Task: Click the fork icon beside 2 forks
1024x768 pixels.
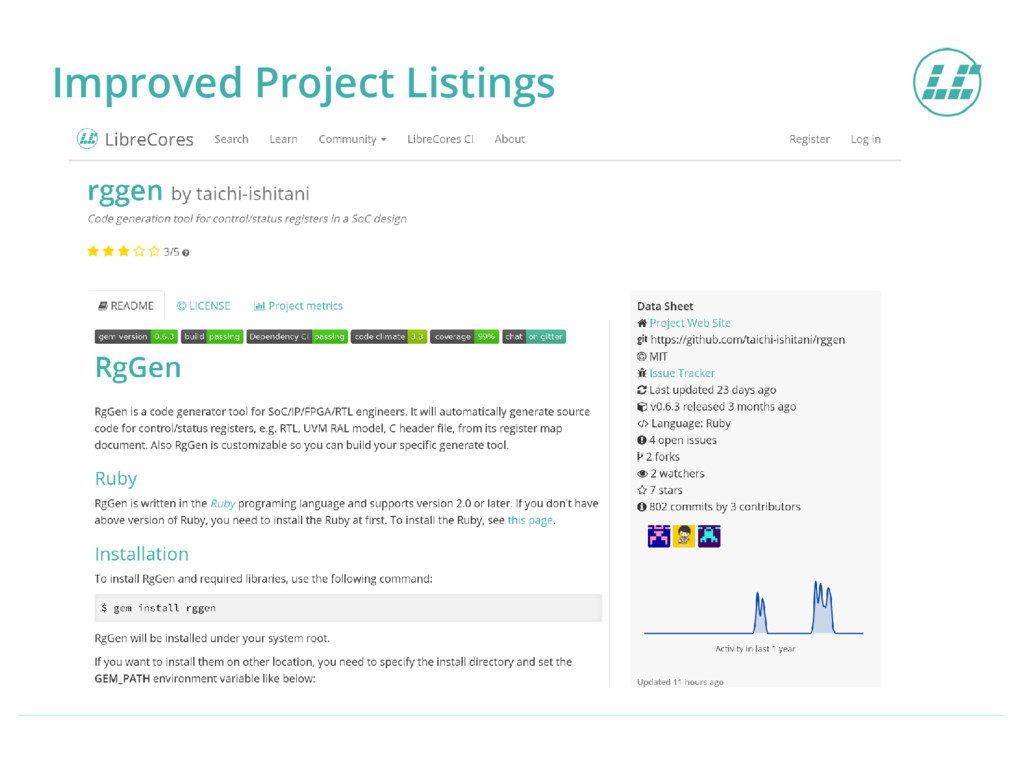Action: pyautogui.click(x=640, y=456)
